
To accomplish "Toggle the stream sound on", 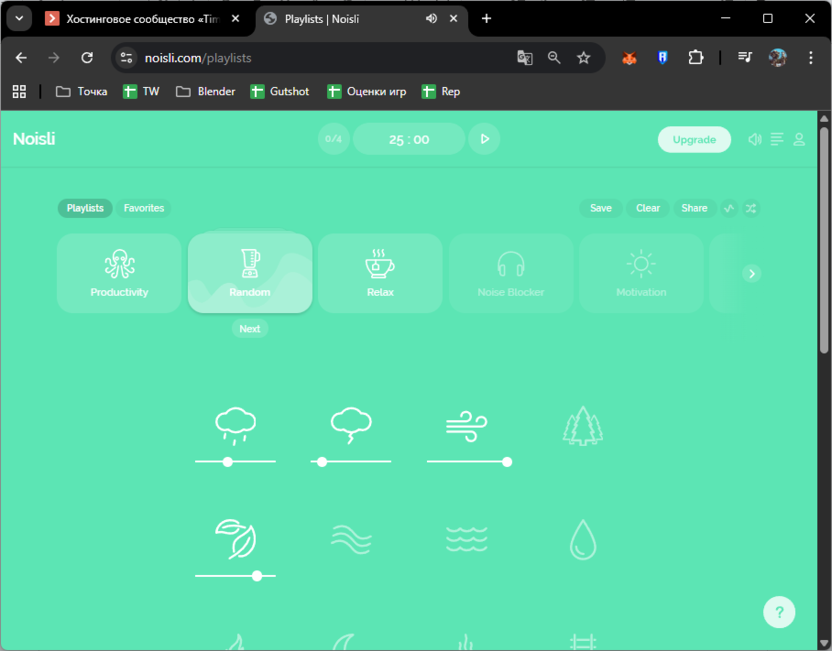I will tap(350, 539).
